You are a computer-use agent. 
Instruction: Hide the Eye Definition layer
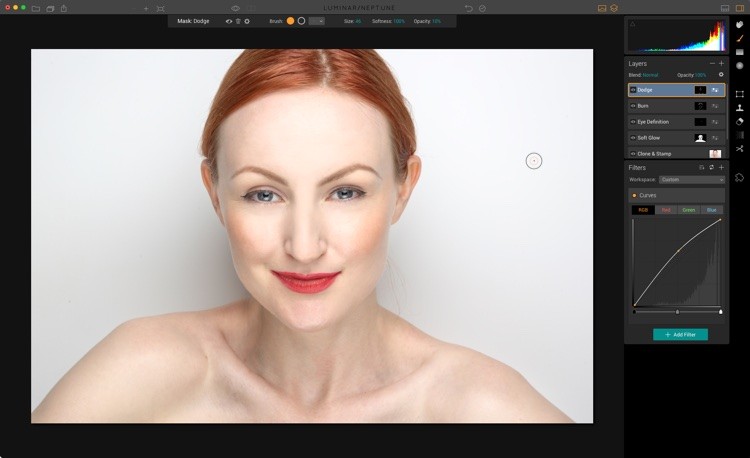(633, 122)
